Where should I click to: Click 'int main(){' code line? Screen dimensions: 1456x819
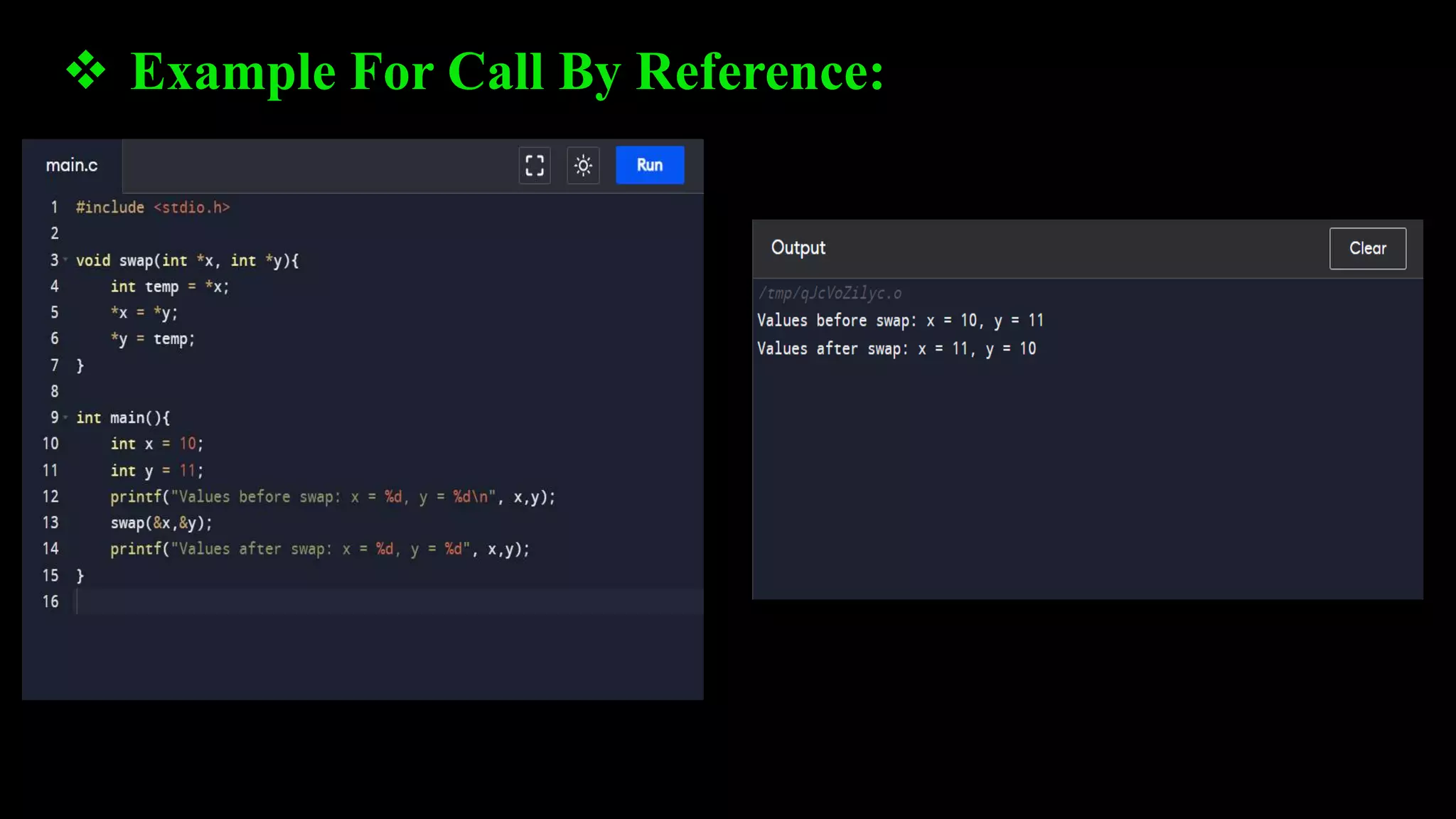coord(123,417)
